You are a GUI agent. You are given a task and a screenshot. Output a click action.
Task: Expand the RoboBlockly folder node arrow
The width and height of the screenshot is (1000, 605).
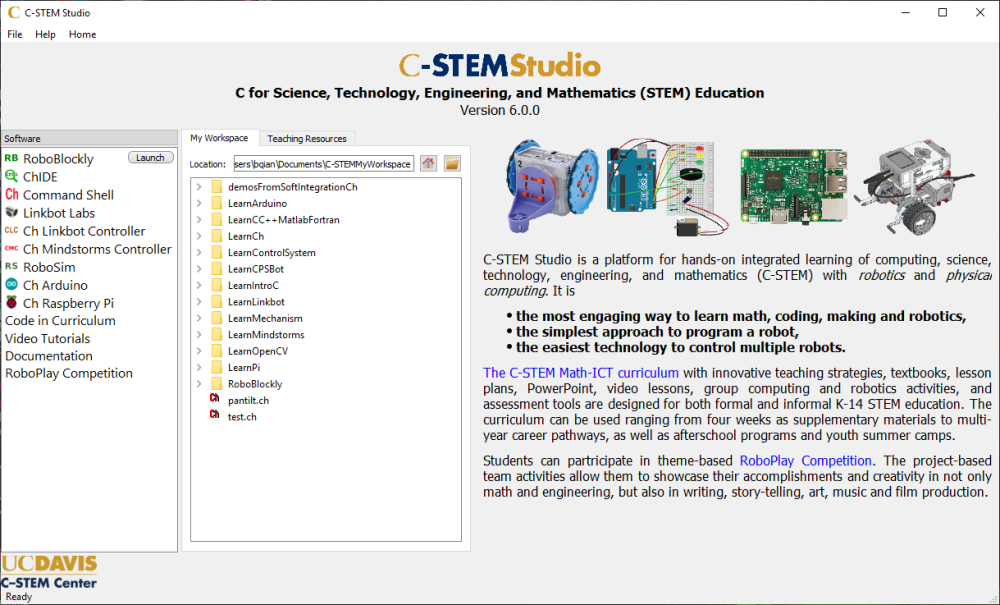pos(199,384)
